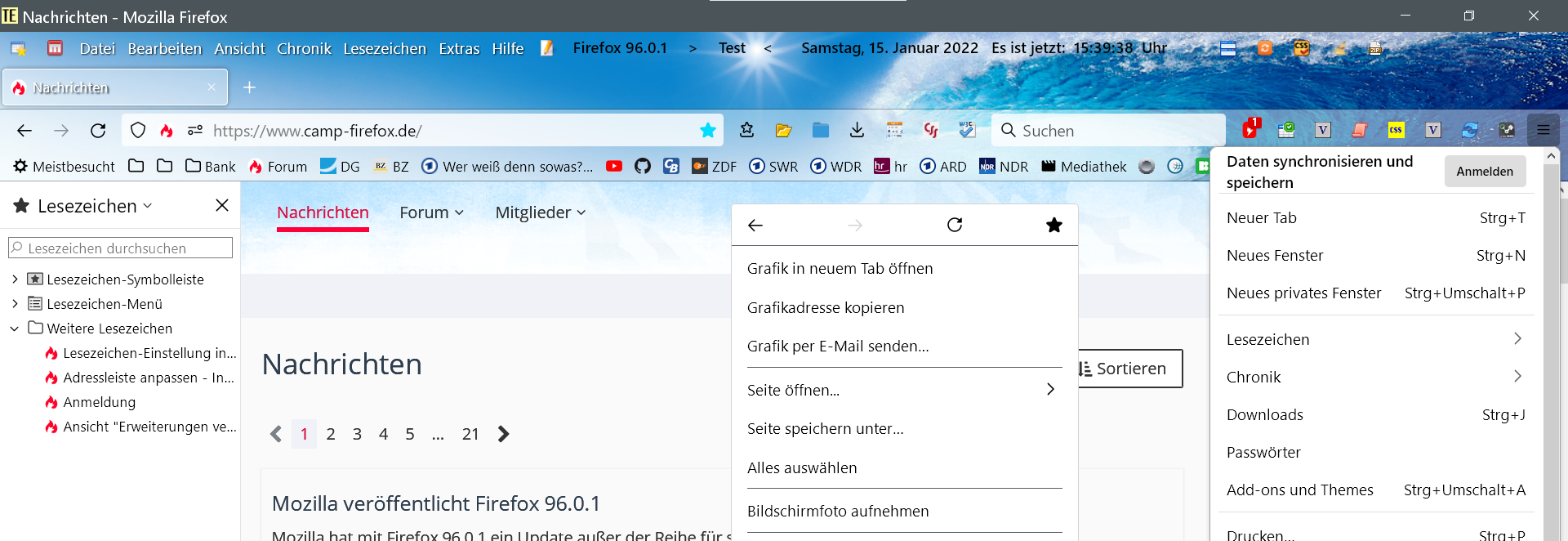Close the Lesezeichen sidebar
The image size is (1568, 541).
[222, 205]
